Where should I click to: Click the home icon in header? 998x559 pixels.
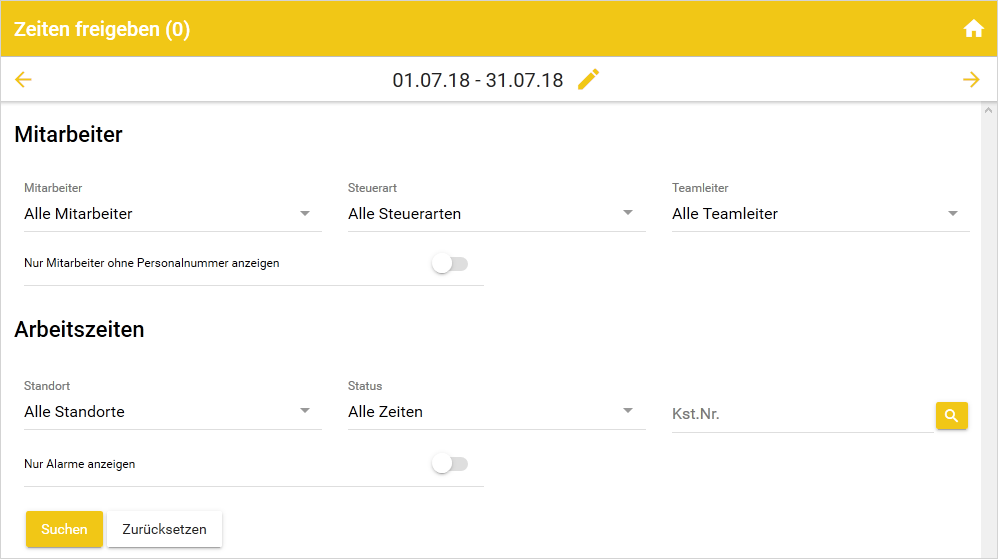click(x=973, y=29)
